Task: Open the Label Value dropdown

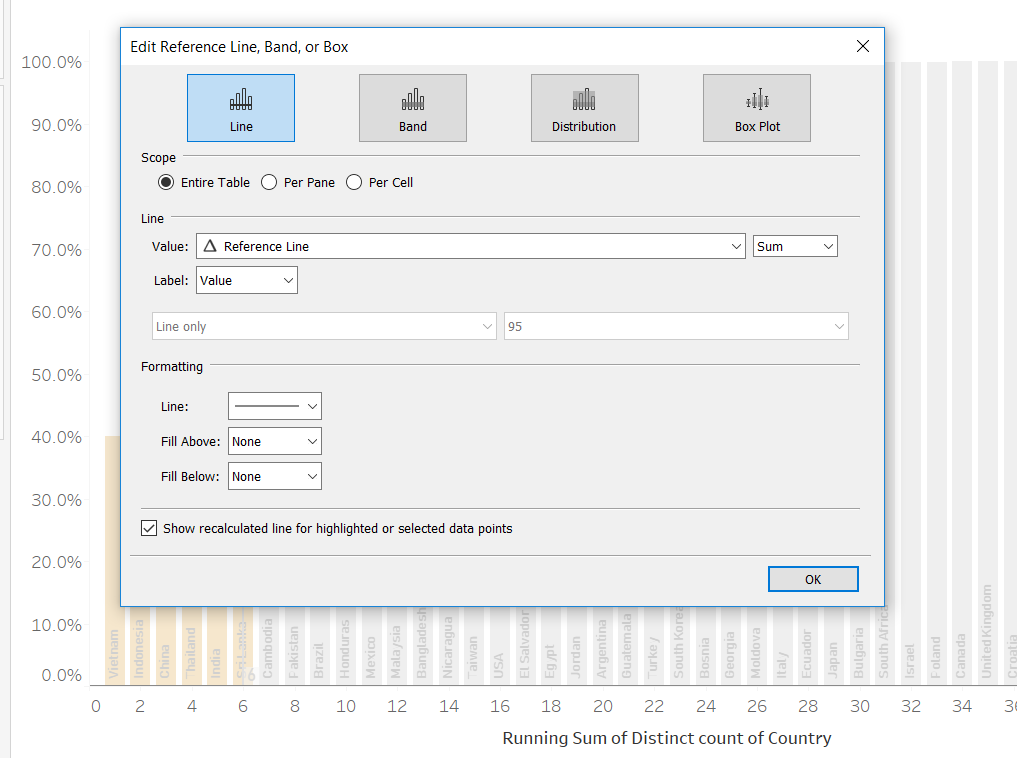Action: coord(247,281)
